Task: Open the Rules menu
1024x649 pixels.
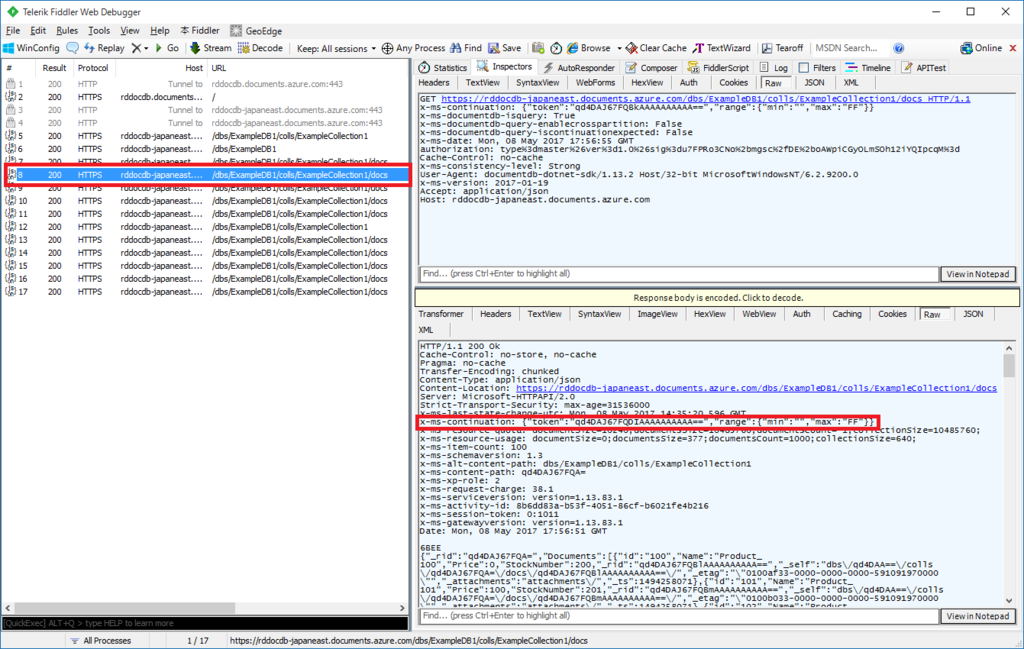Action: click(67, 31)
